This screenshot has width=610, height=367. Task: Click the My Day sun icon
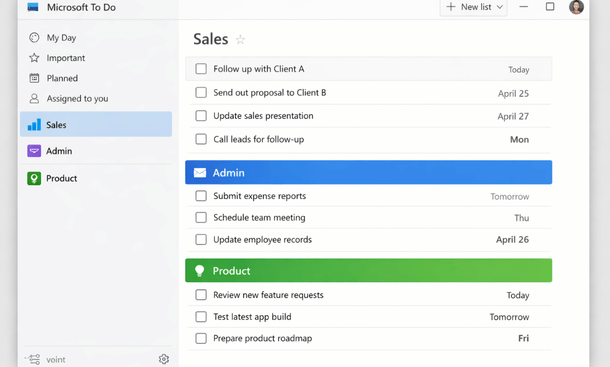[x=34, y=37]
